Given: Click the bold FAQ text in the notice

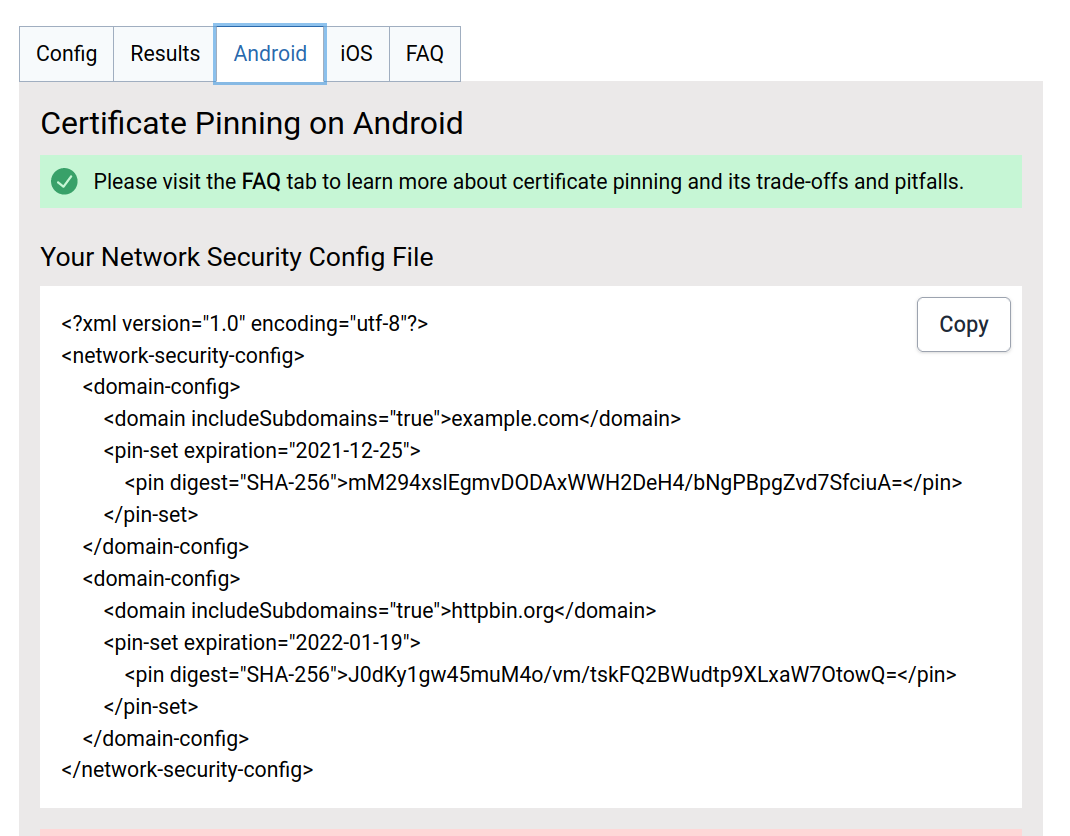Looking at the screenshot, I should [x=261, y=182].
